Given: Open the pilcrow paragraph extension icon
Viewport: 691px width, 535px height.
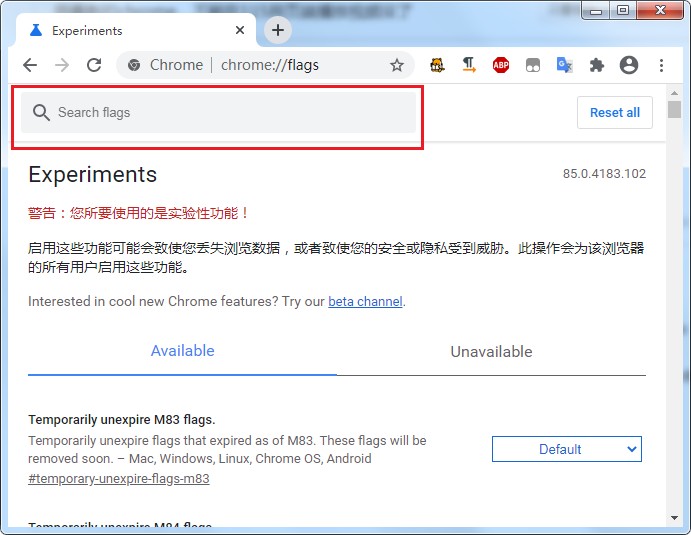Looking at the screenshot, I should point(469,65).
